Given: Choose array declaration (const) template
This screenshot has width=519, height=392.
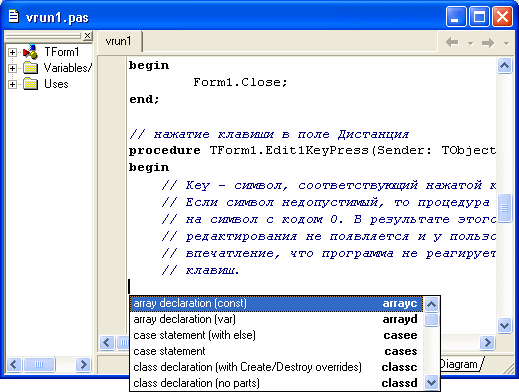Looking at the screenshot, I should point(276,304).
